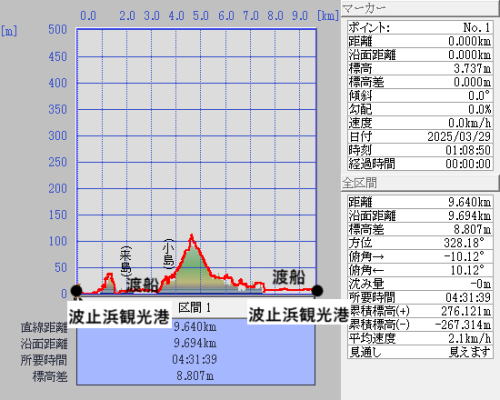Select the 所要時間 04:31:39 row in 全区間
Viewport: 500px width, 400px height.
(x=420, y=297)
